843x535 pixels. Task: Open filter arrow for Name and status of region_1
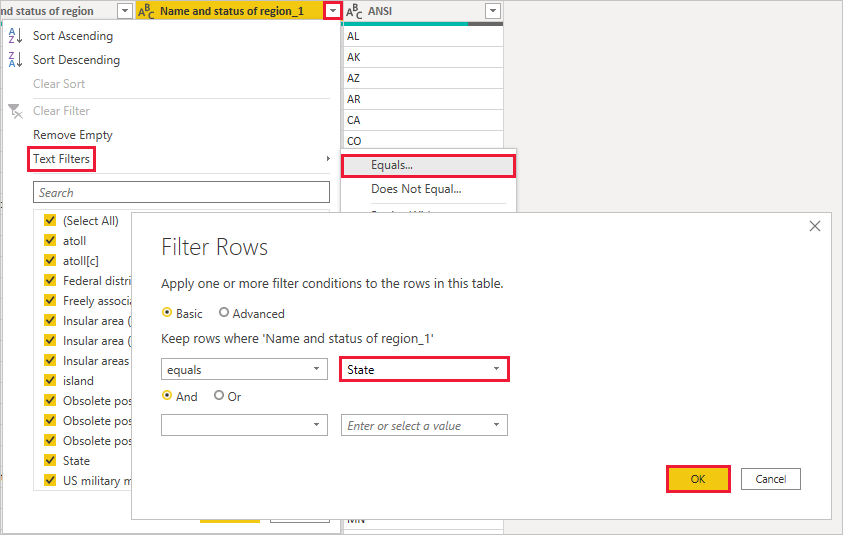(331, 11)
